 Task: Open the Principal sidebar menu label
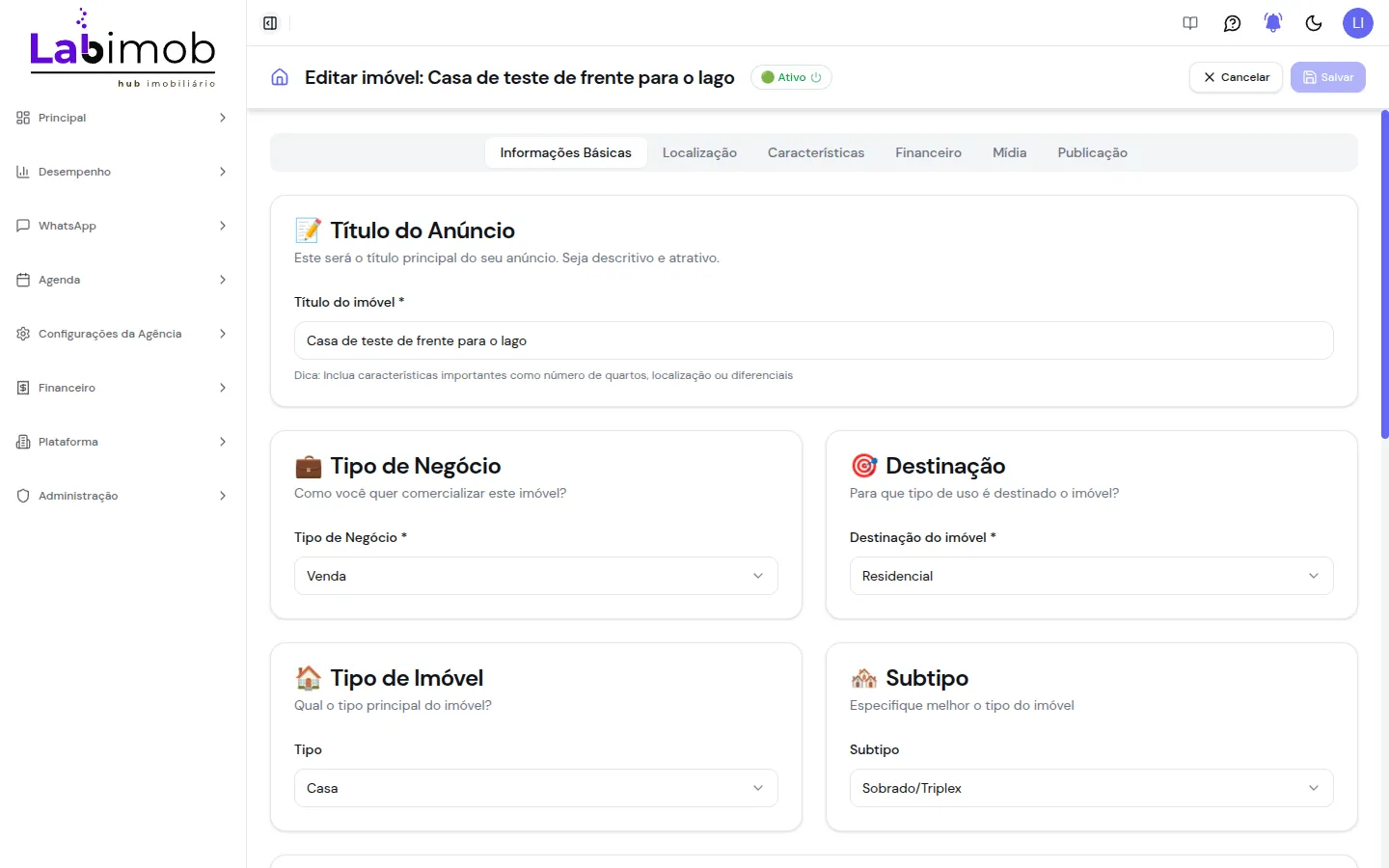[x=62, y=118]
